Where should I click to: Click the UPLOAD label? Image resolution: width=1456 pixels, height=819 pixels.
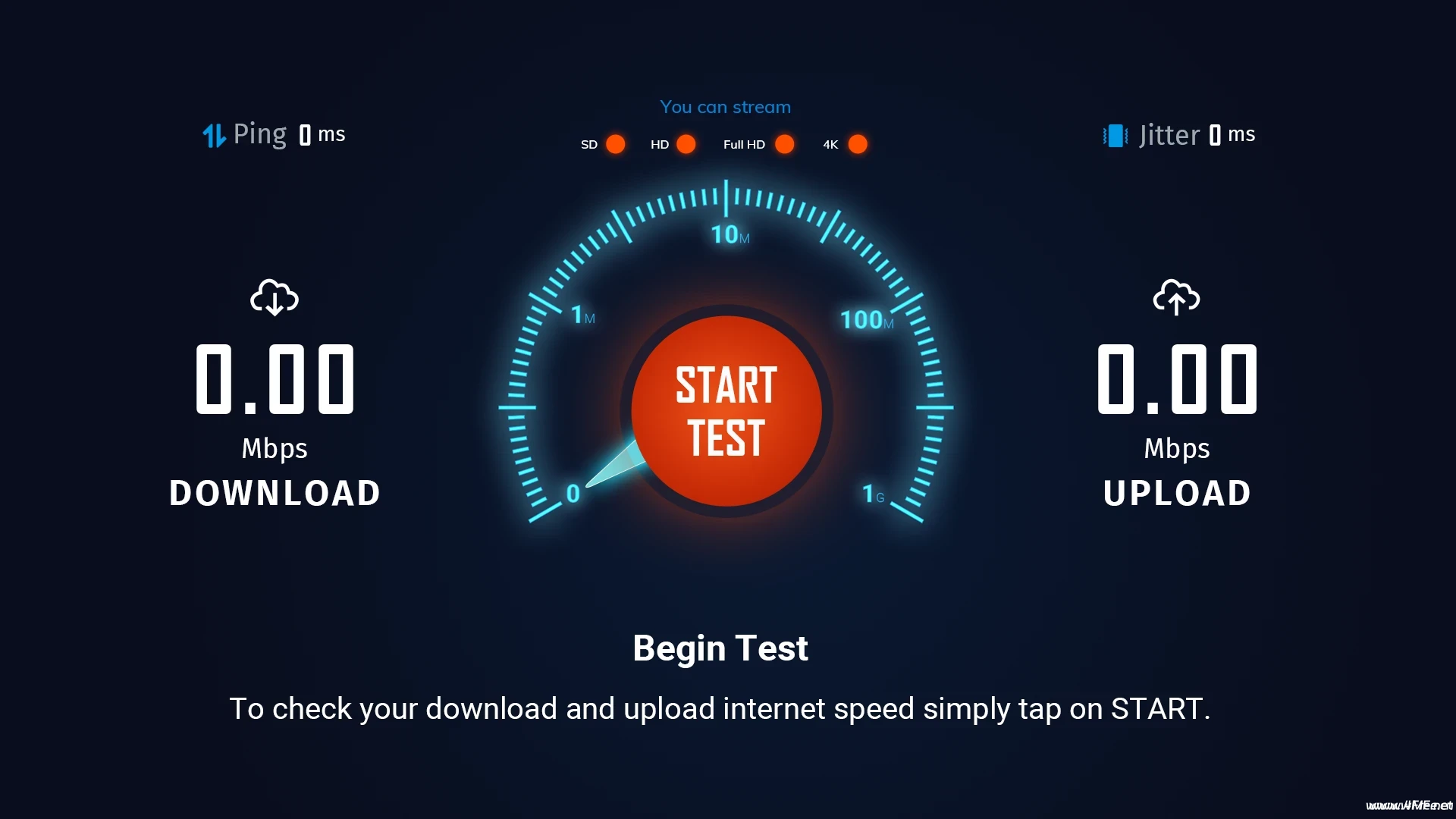point(1177,493)
